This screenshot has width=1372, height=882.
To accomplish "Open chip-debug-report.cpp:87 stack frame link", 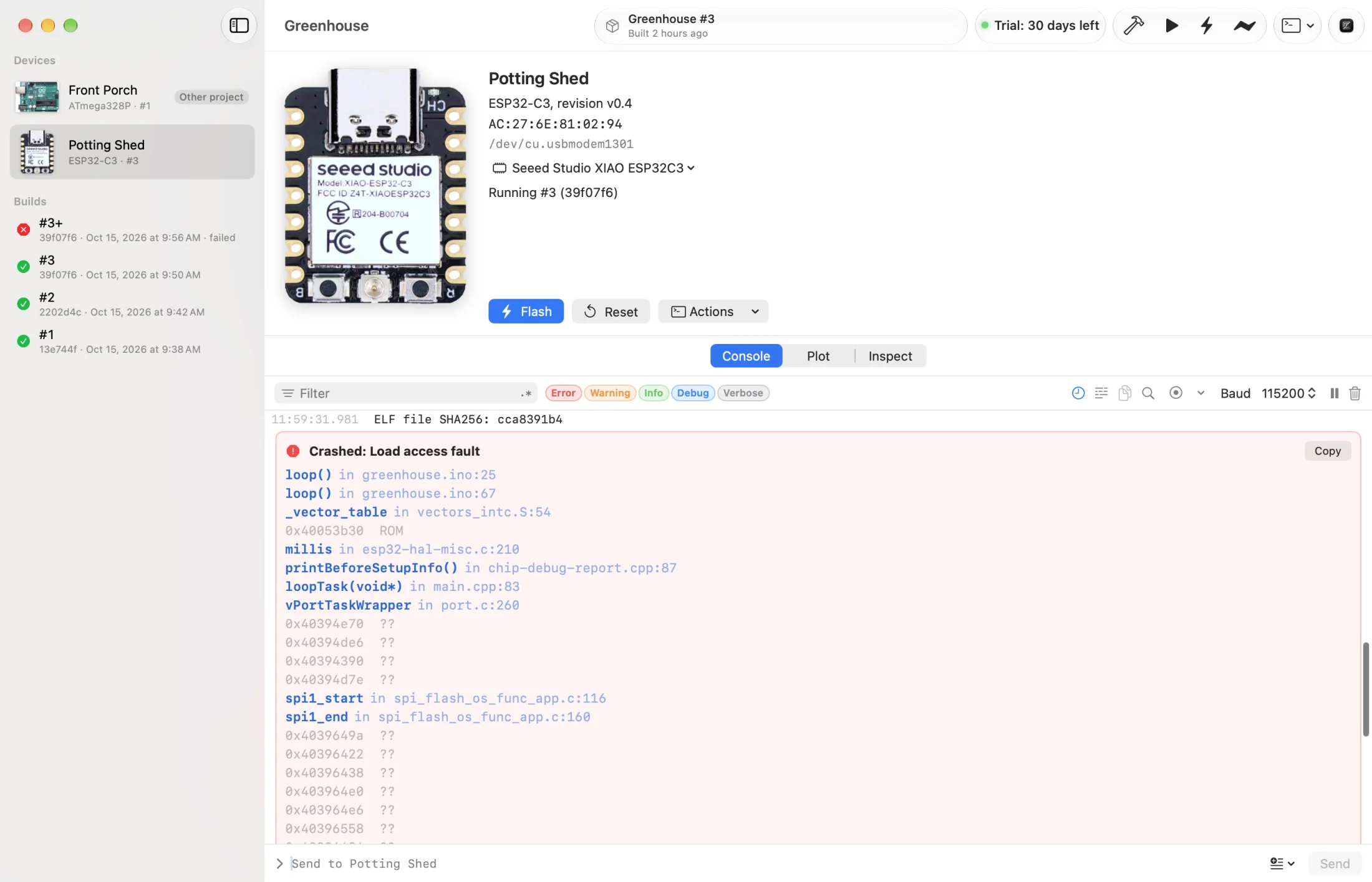I will pos(582,568).
